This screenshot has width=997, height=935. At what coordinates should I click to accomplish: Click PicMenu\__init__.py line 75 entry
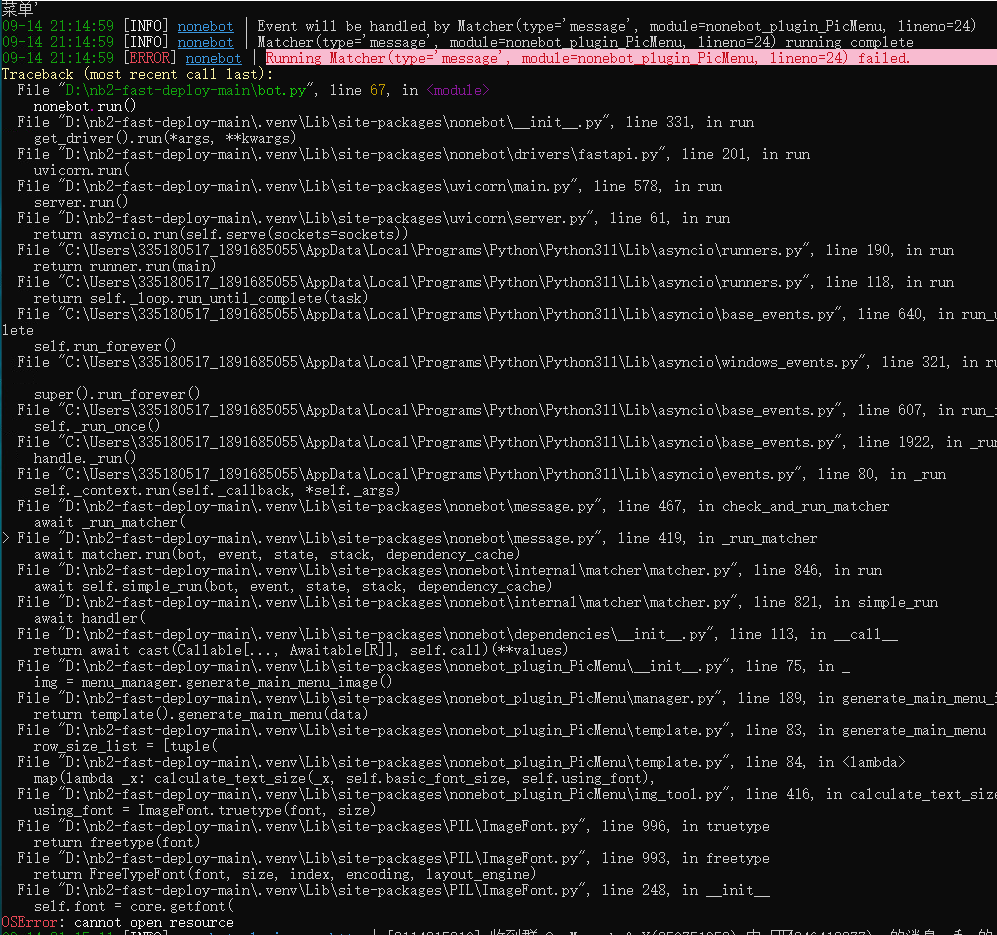point(434,667)
